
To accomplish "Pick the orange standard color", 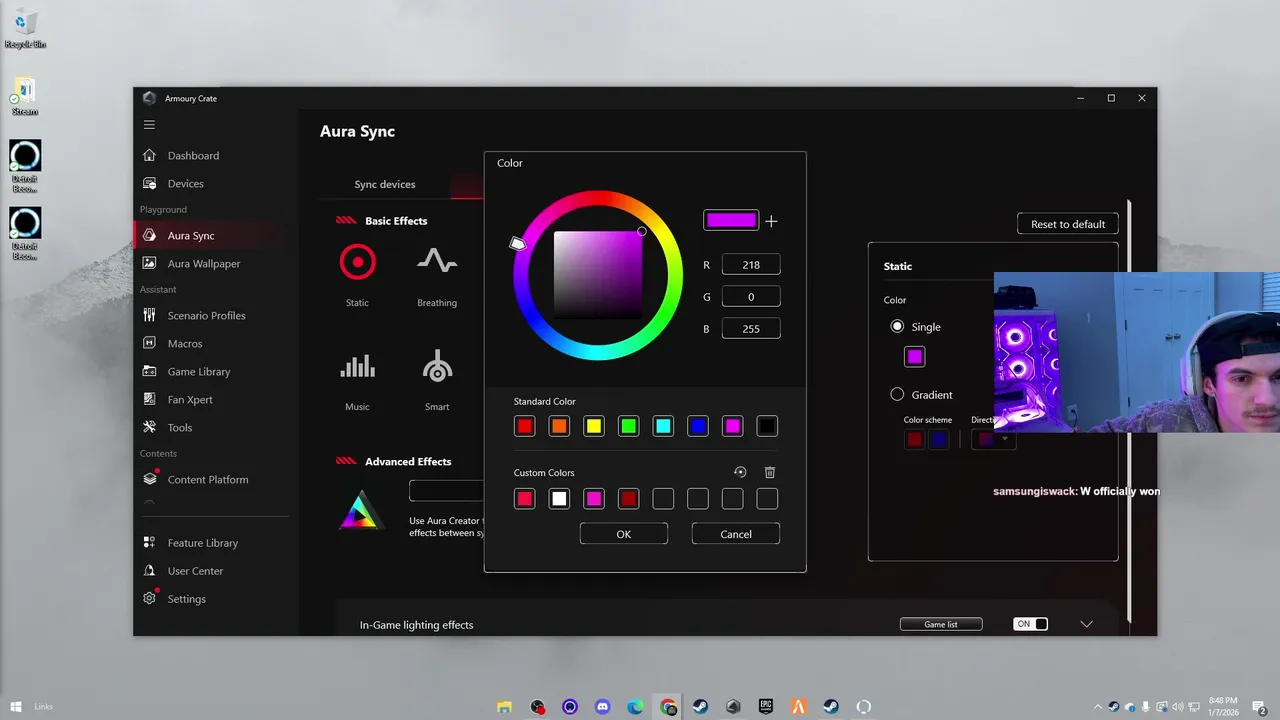I will point(559,426).
